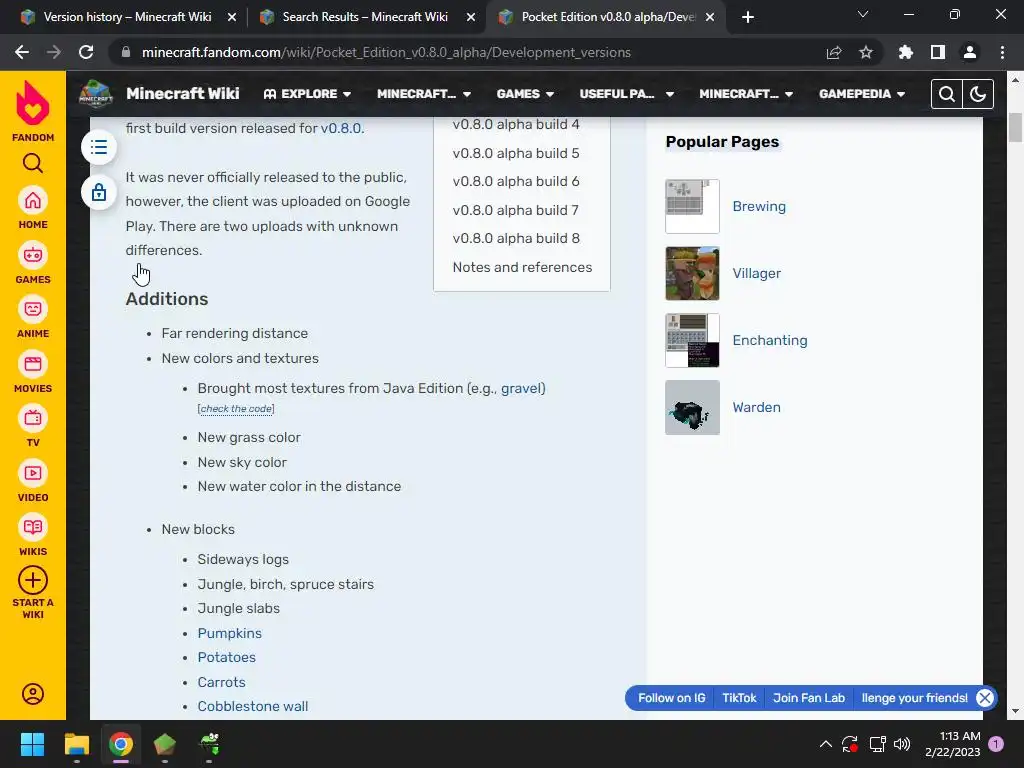Open the Fandom sidebar search icon
This screenshot has height=768, width=1024.
[33, 163]
